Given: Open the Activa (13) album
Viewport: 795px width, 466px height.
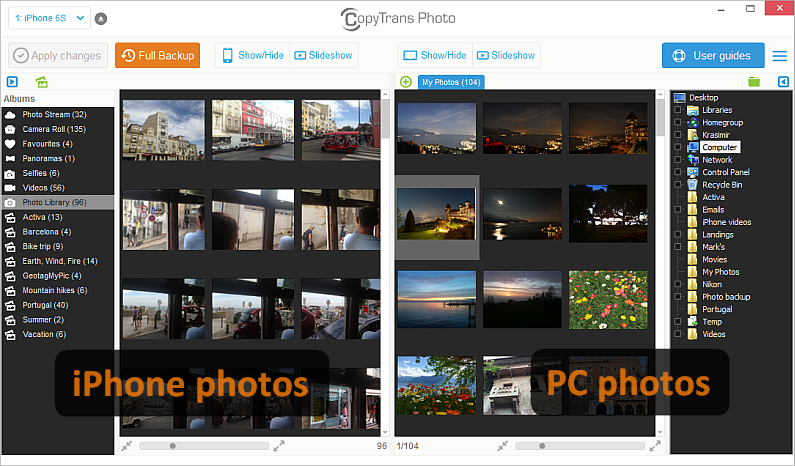Looking at the screenshot, I should click(x=58, y=217).
